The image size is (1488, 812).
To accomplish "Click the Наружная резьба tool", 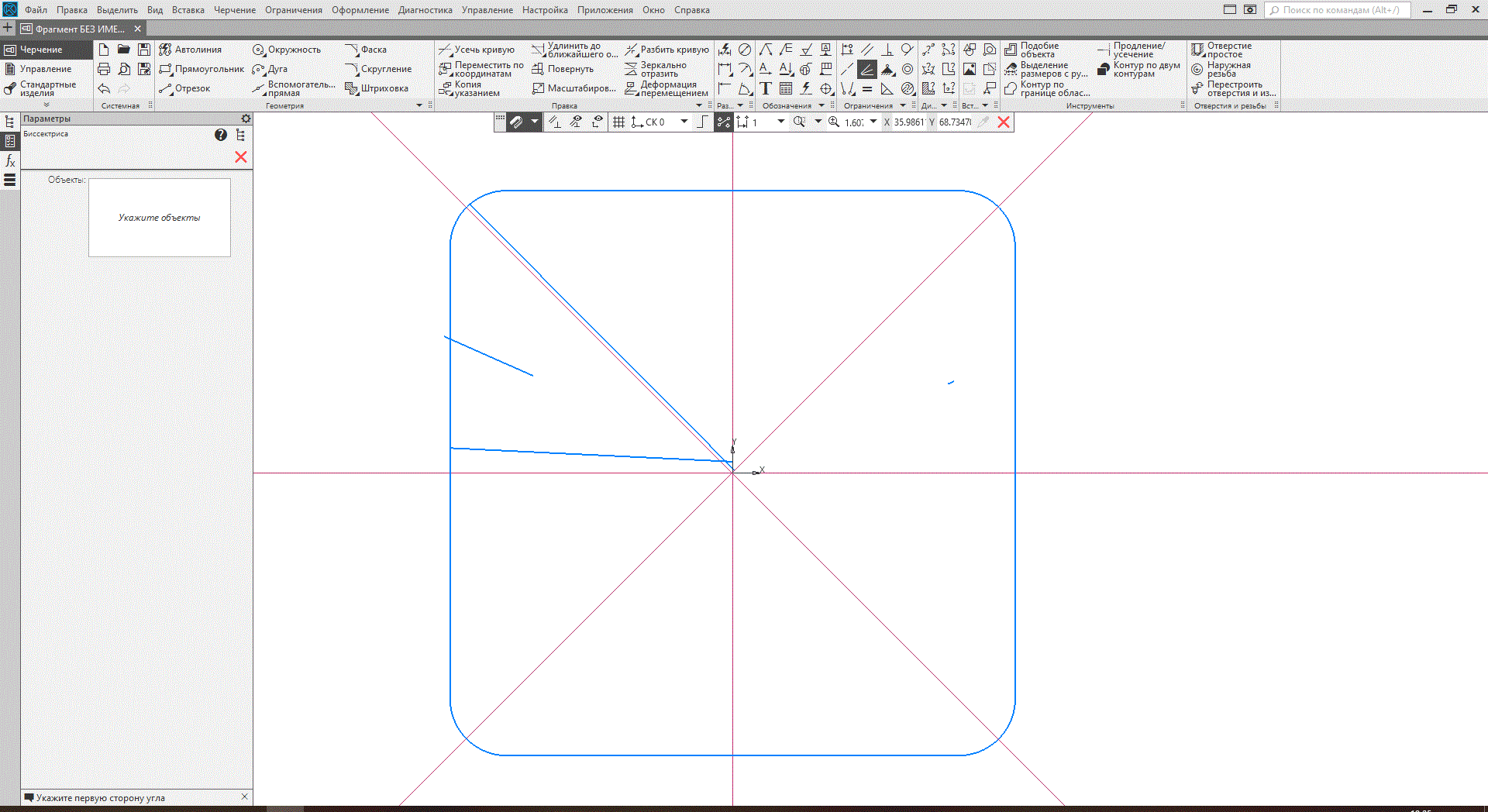I will point(1221,69).
